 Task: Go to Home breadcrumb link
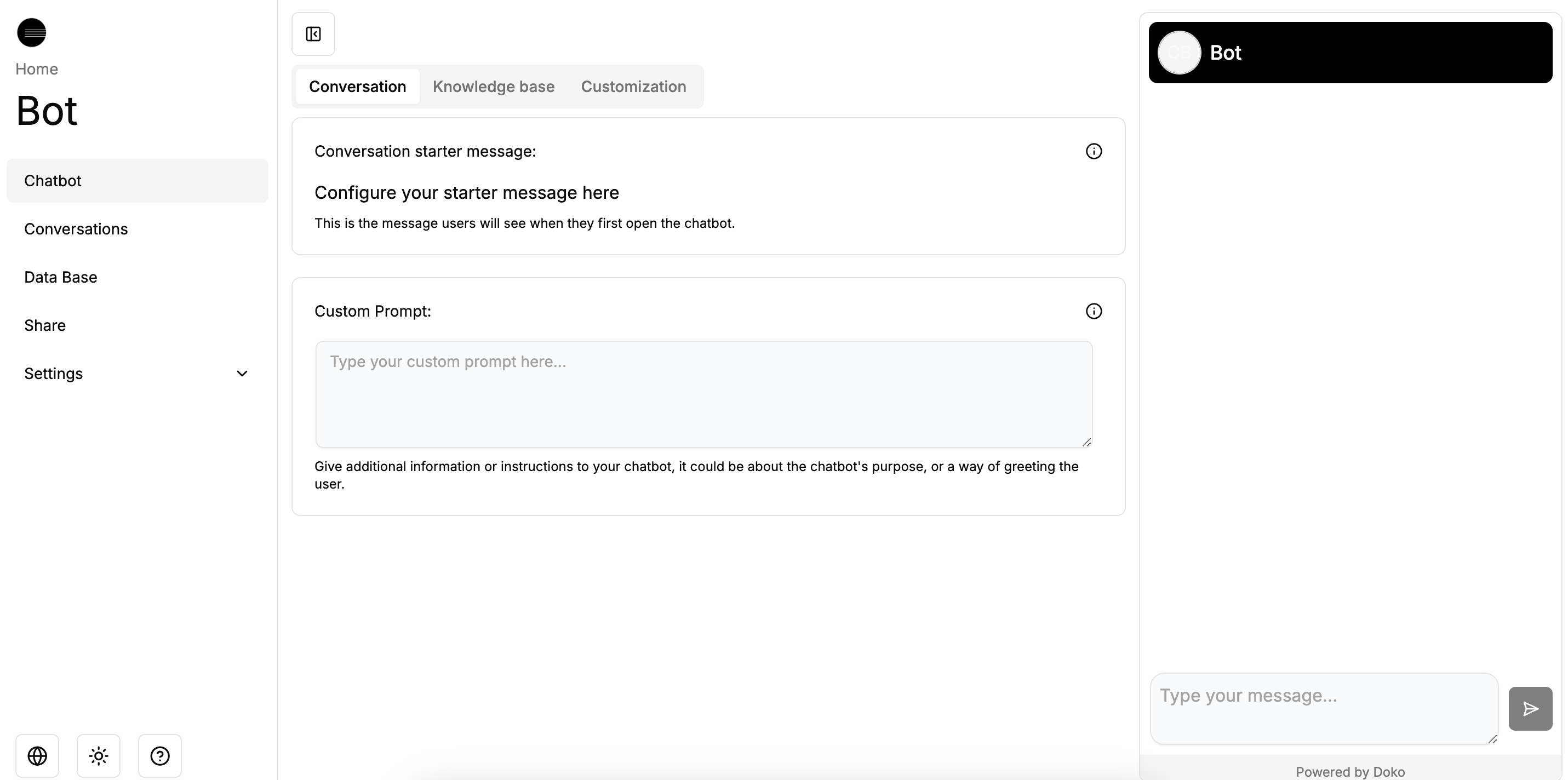coord(37,69)
